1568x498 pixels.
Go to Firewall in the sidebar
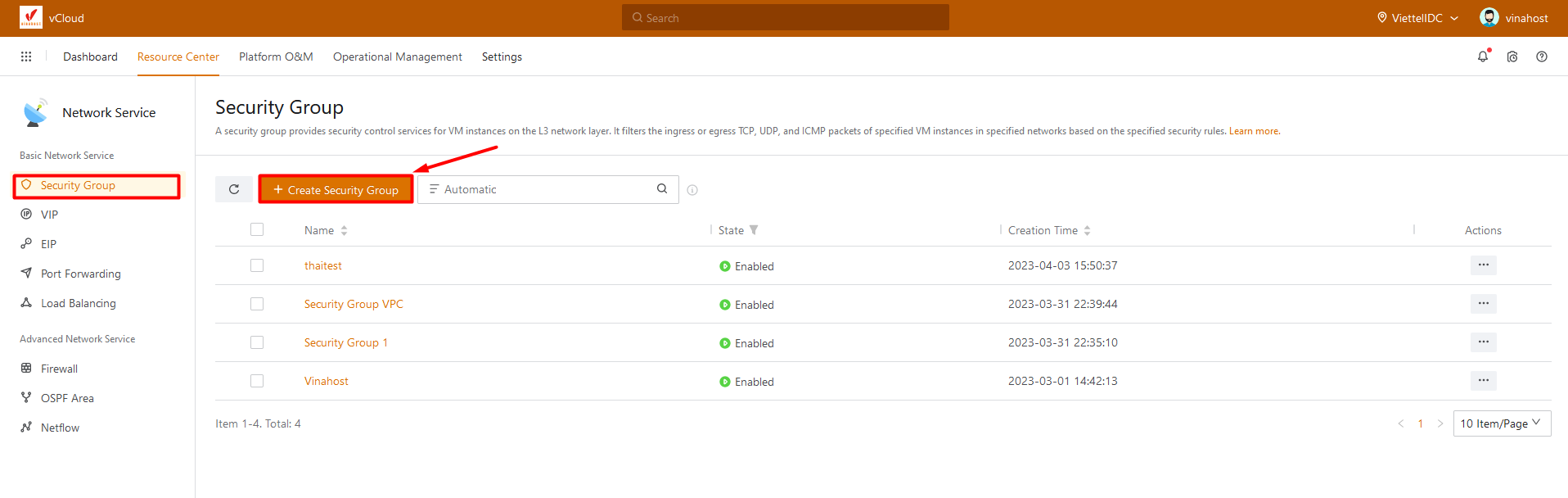pyautogui.click(x=59, y=369)
